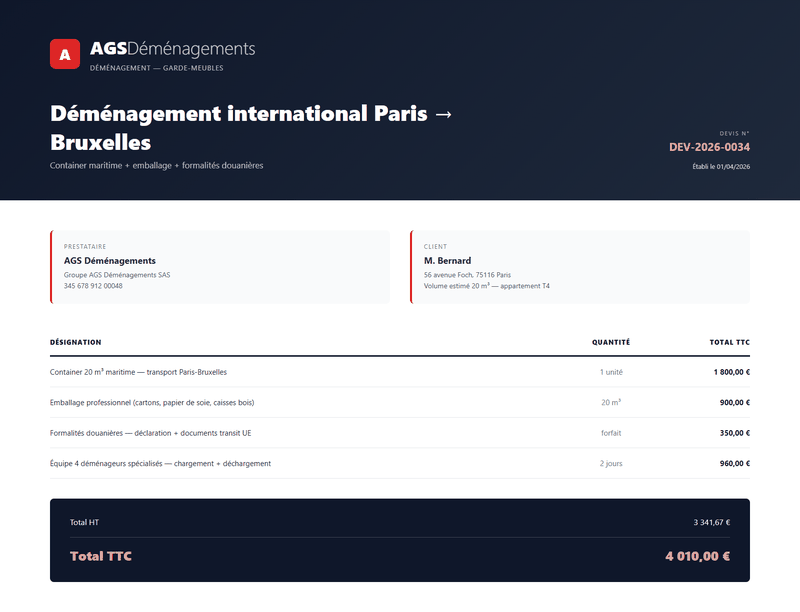The width and height of the screenshot is (800, 612).
Task: Select row 'Équipe 4 déménageurs spécialisés'
Action: (400, 464)
